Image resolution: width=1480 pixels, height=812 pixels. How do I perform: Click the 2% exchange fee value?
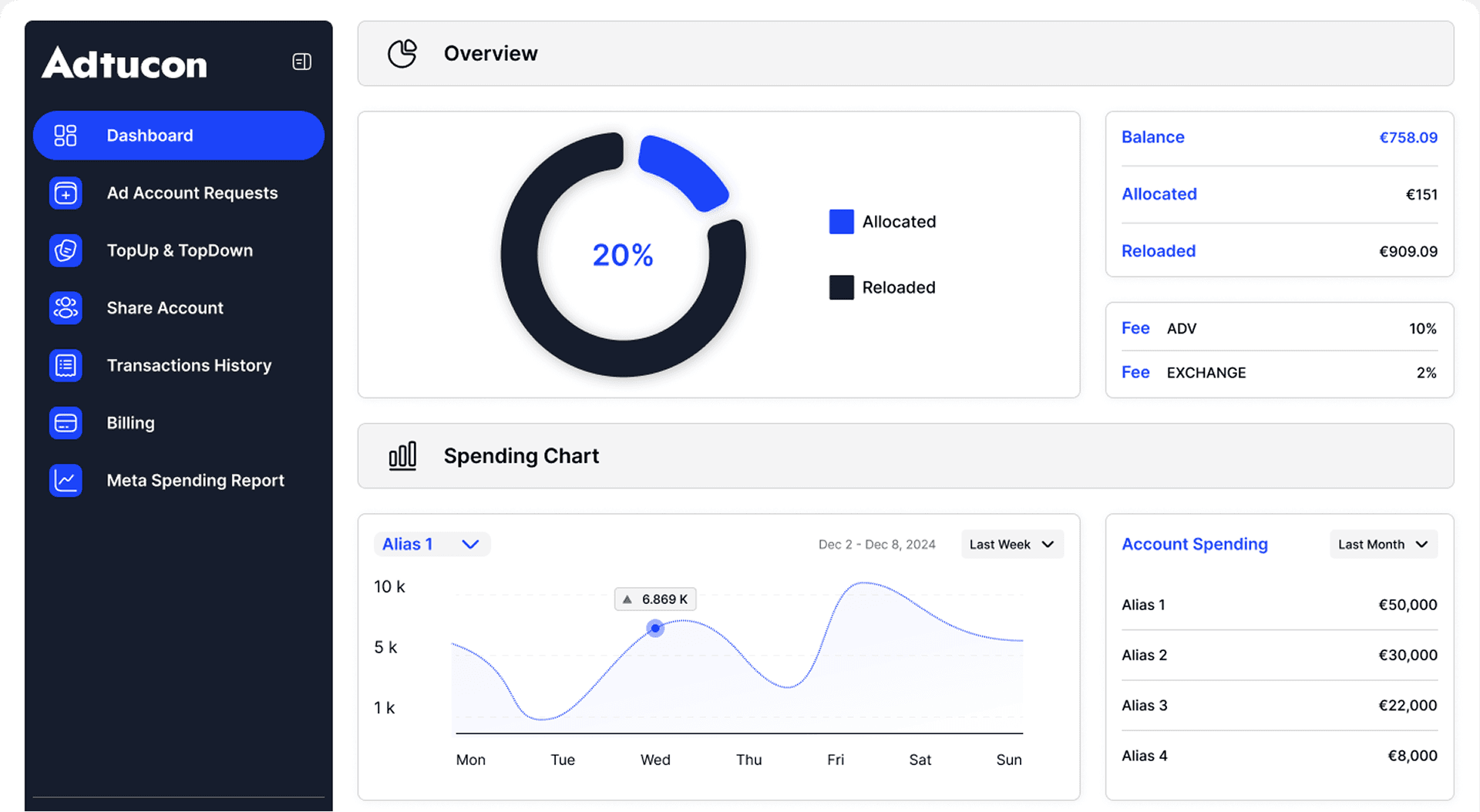[x=1426, y=372]
